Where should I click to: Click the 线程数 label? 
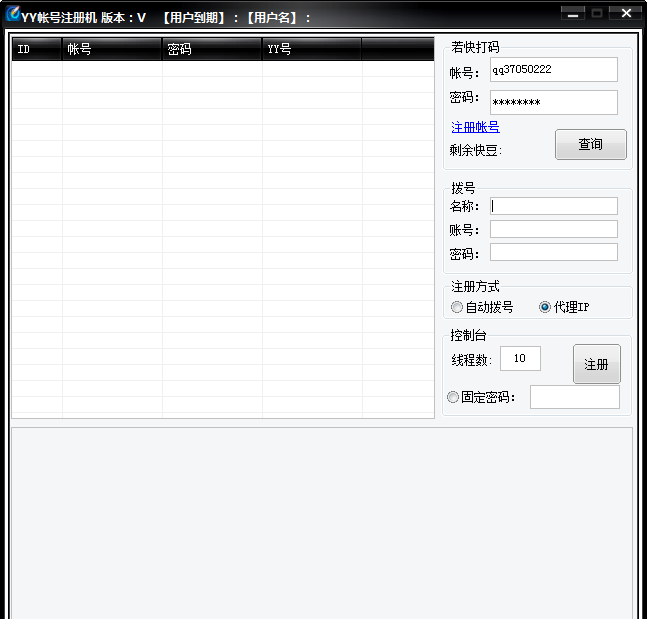[471, 360]
